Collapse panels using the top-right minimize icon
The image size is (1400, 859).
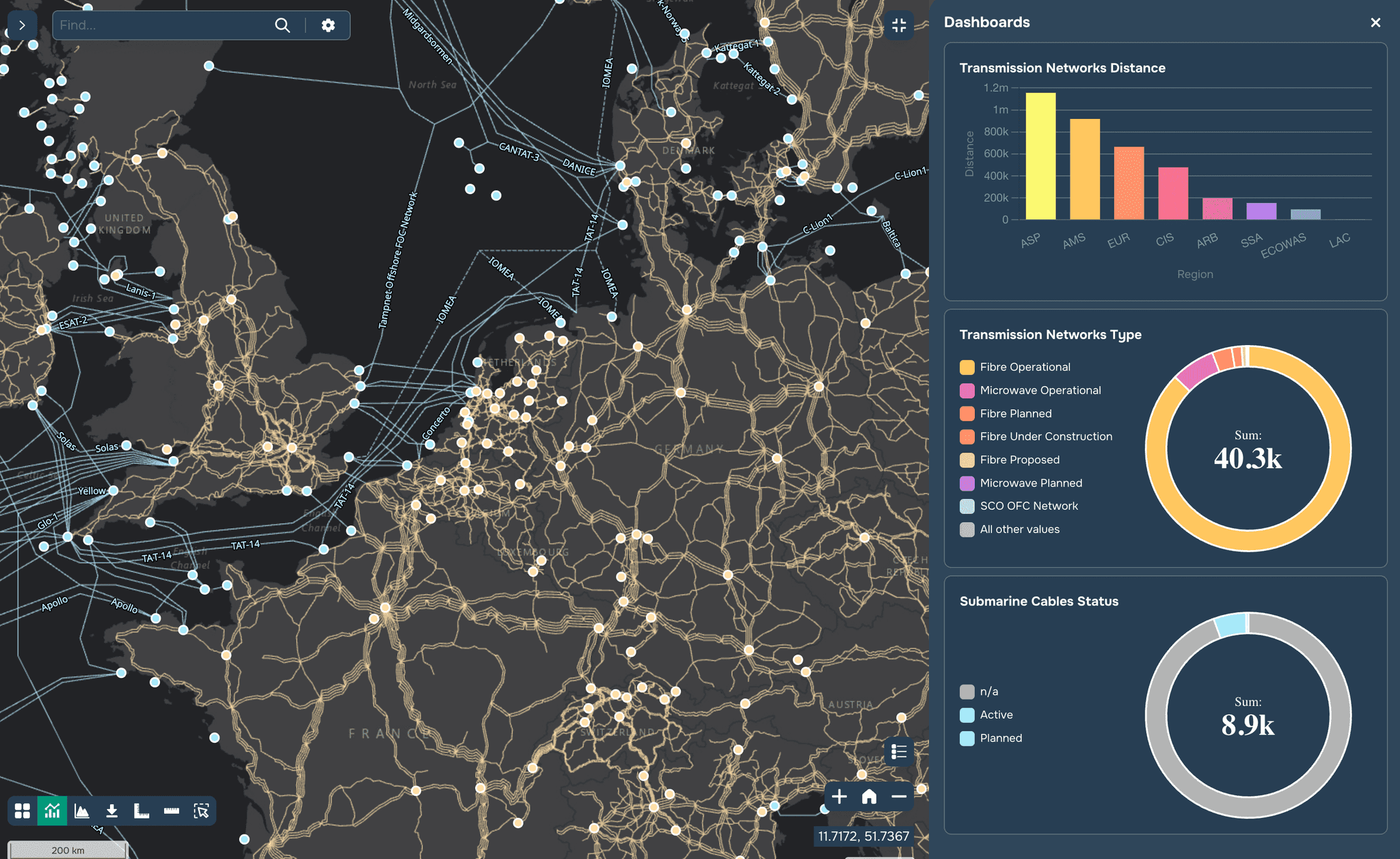tap(899, 25)
